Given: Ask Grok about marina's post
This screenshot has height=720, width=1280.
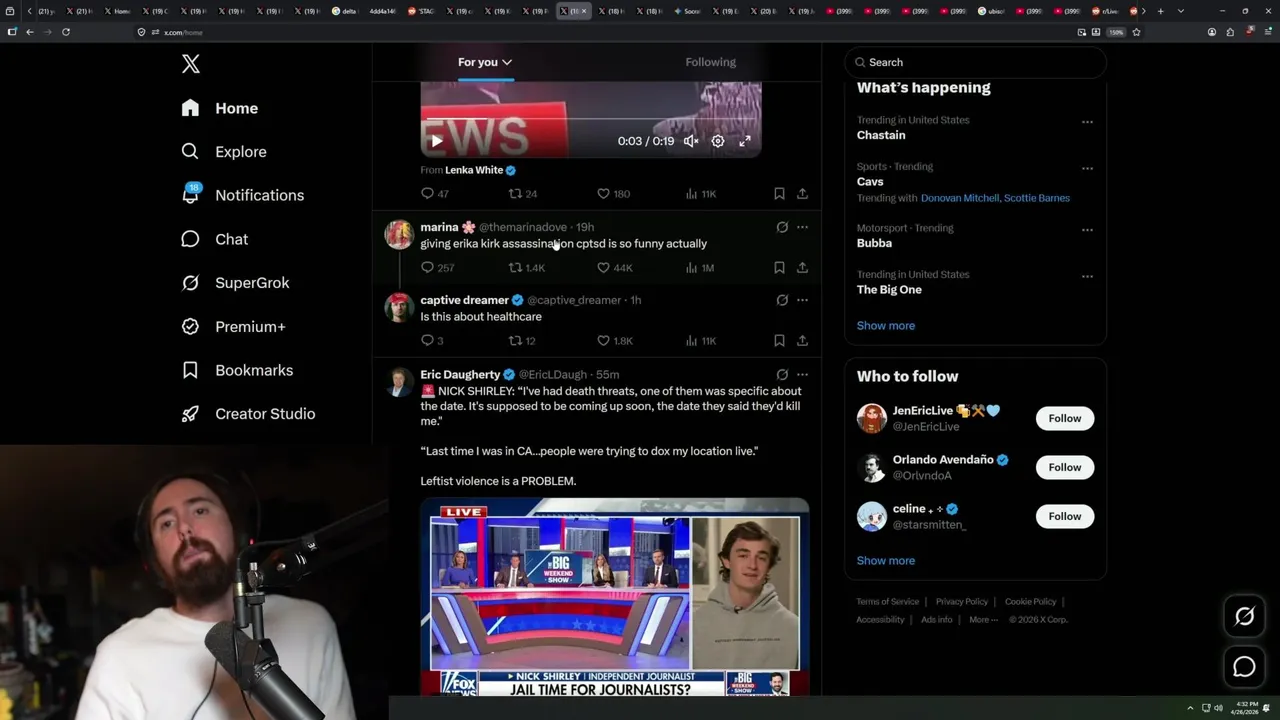Looking at the screenshot, I should point(782,227).
